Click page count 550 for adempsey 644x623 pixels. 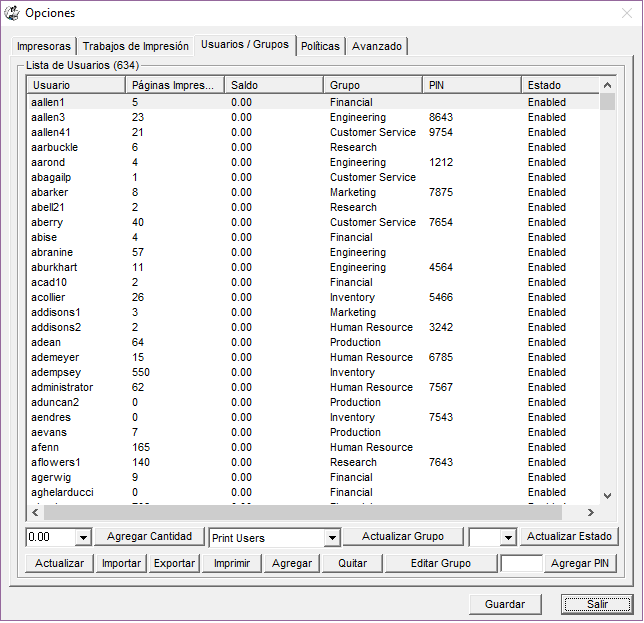pos(141,372)
